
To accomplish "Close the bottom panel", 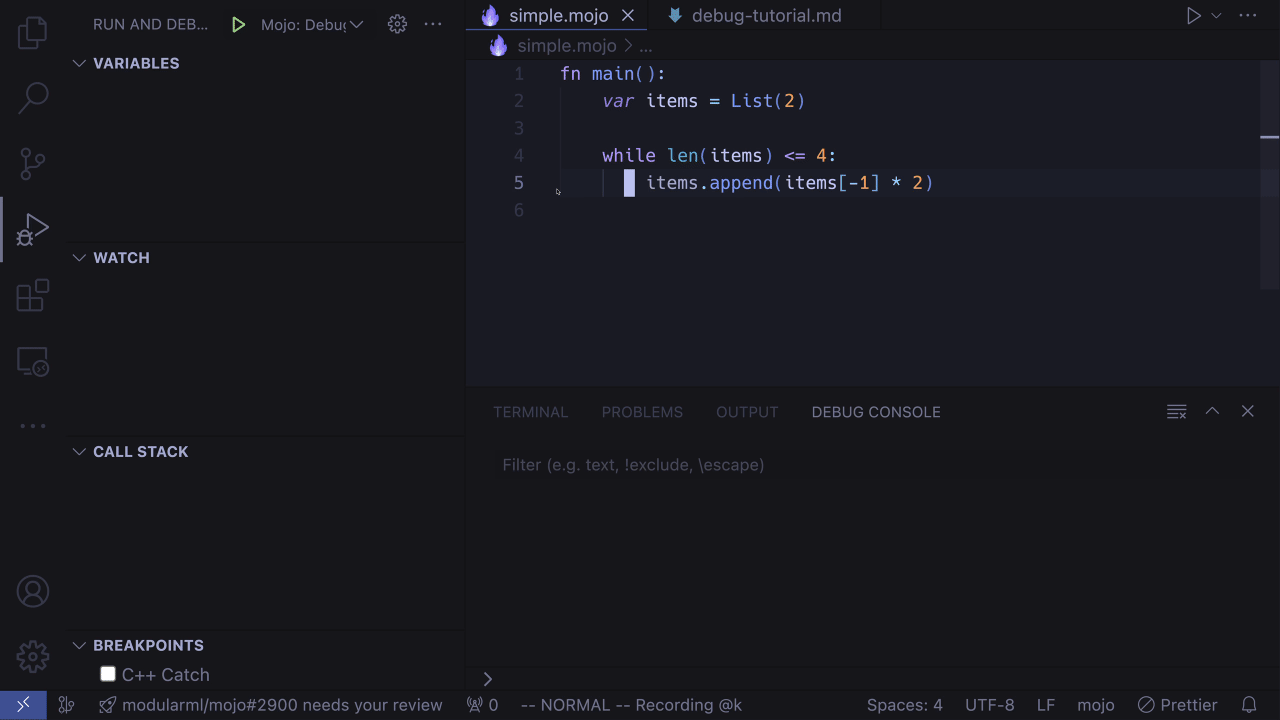I will 1248,411.
